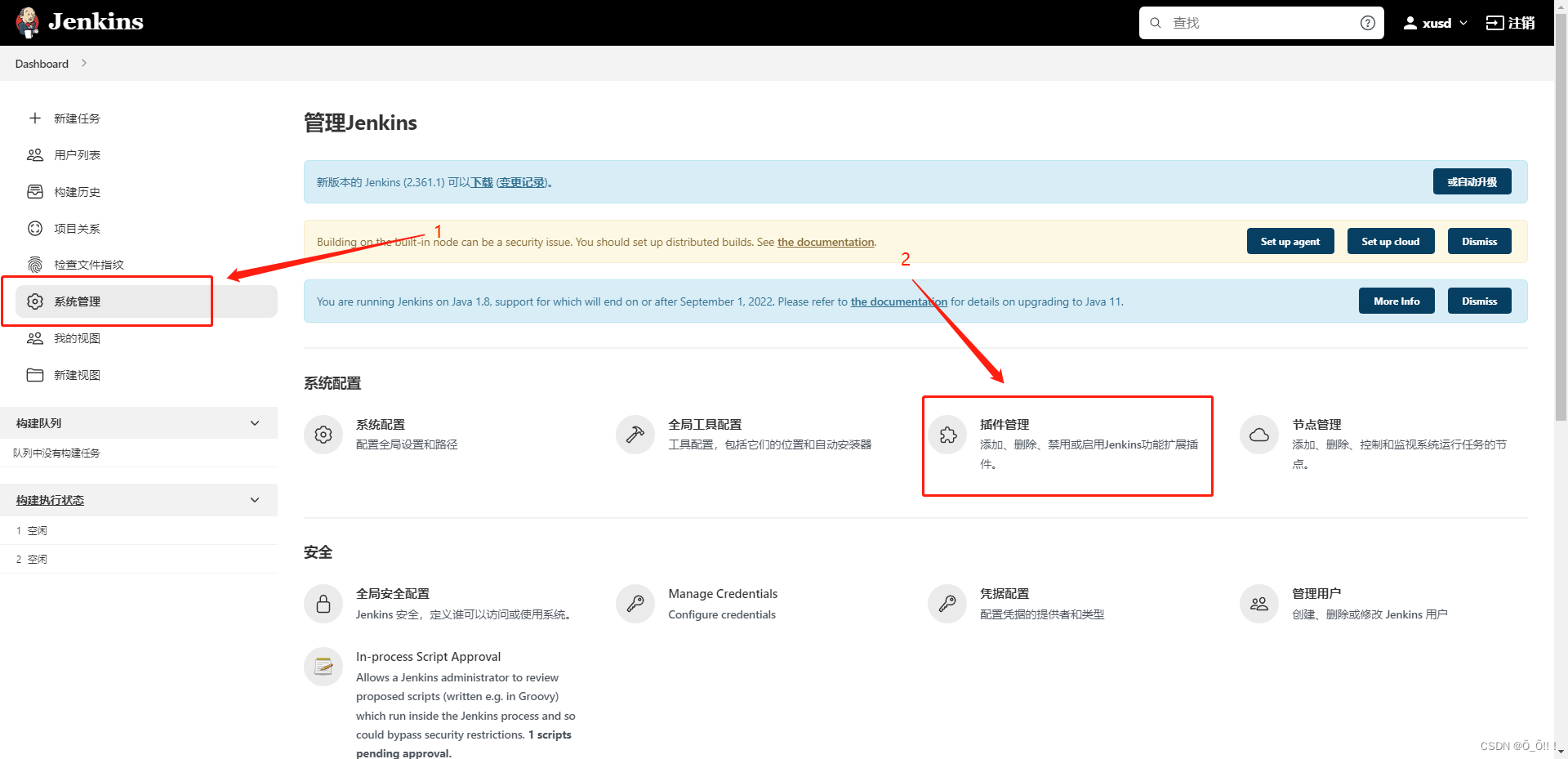The image size is (1568, 759).
Task: Click the More Info button
Action: 1396,301
